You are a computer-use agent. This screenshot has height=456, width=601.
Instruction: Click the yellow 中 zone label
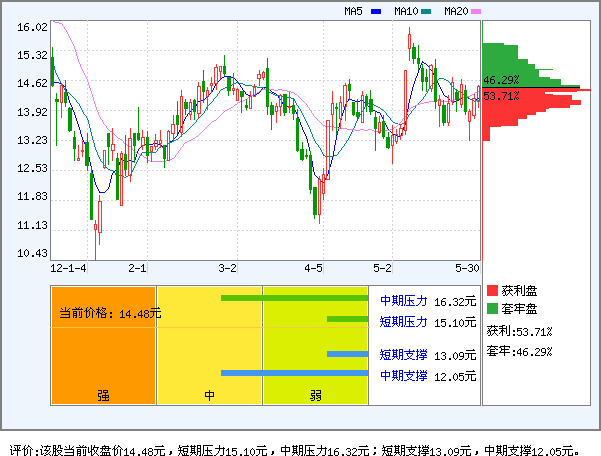pos(209,395)
